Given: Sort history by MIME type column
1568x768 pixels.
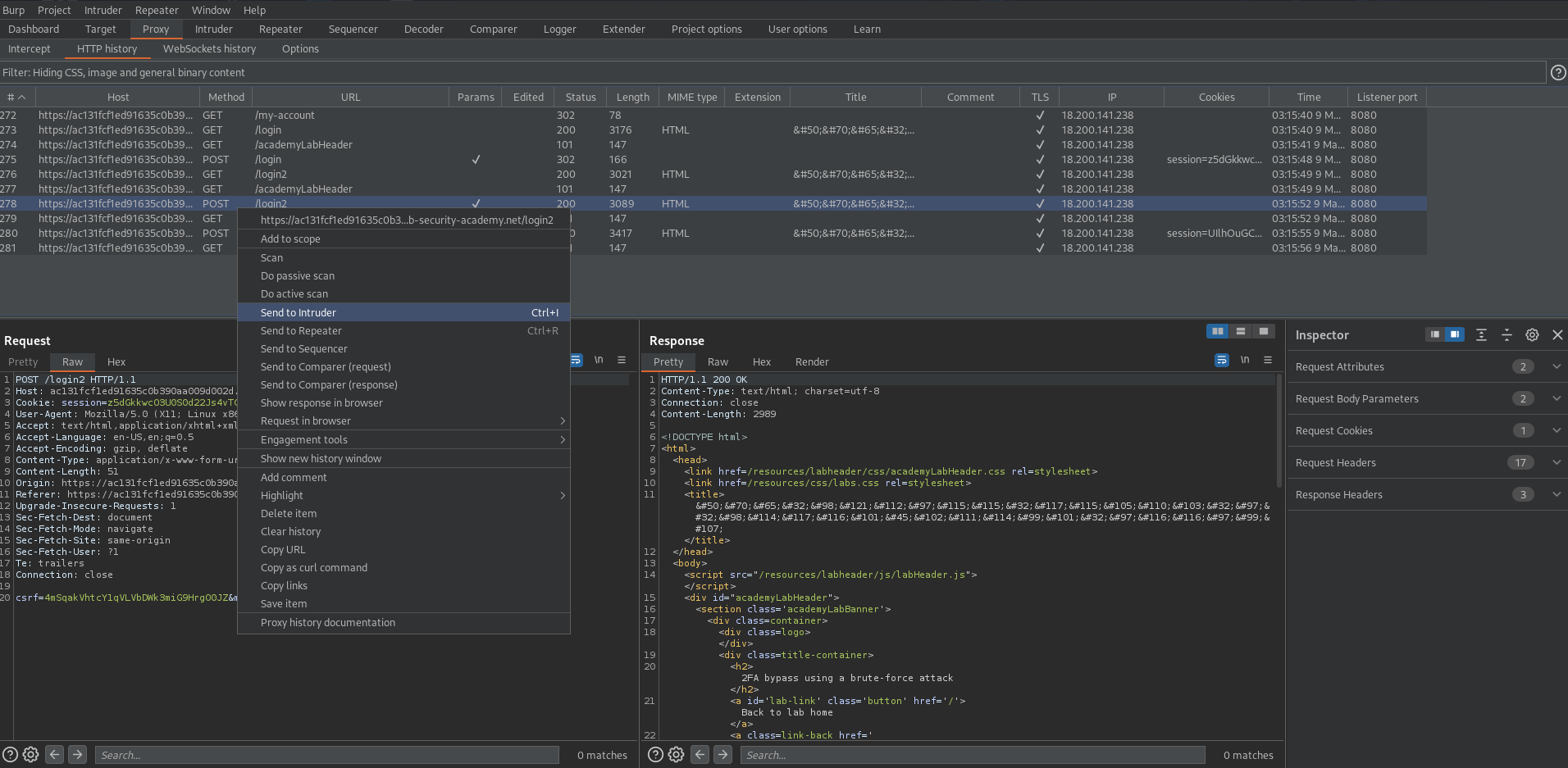Looking at the screenshot, I should [x=692, y=97].
